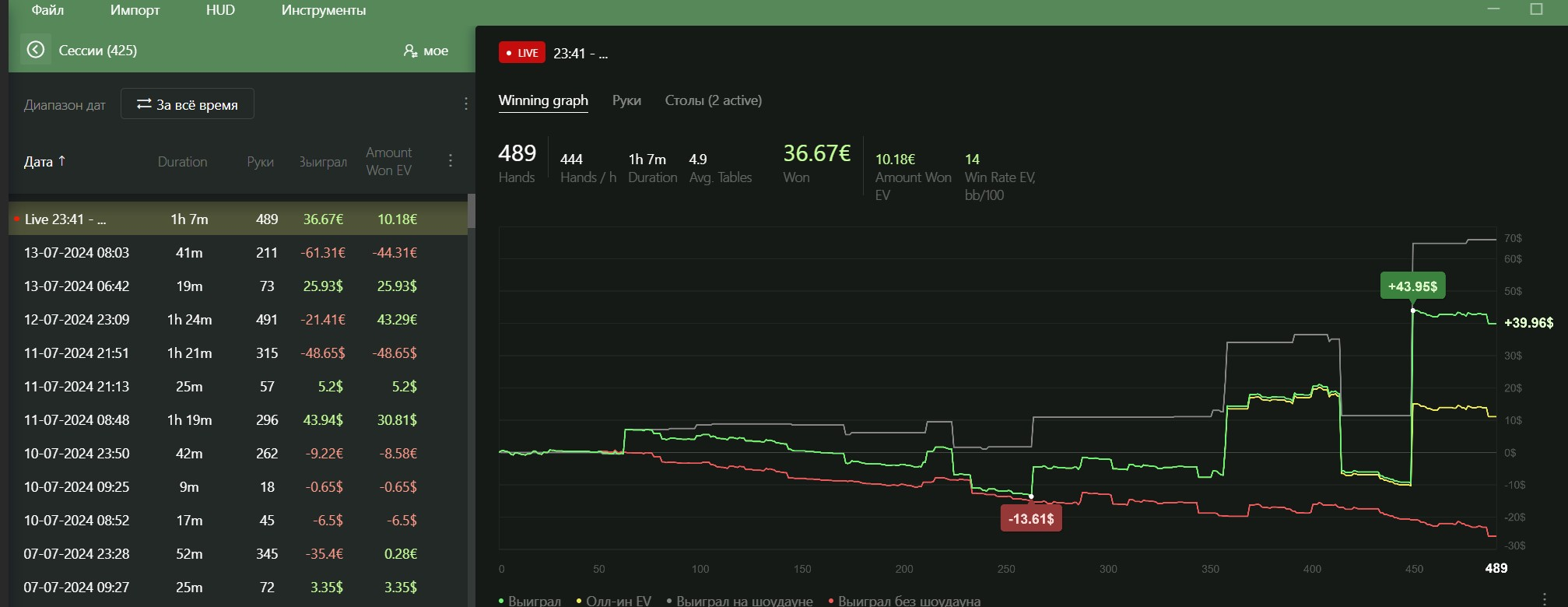
Task: Open session table columns three-dot menu
Action: click(450, 160)
